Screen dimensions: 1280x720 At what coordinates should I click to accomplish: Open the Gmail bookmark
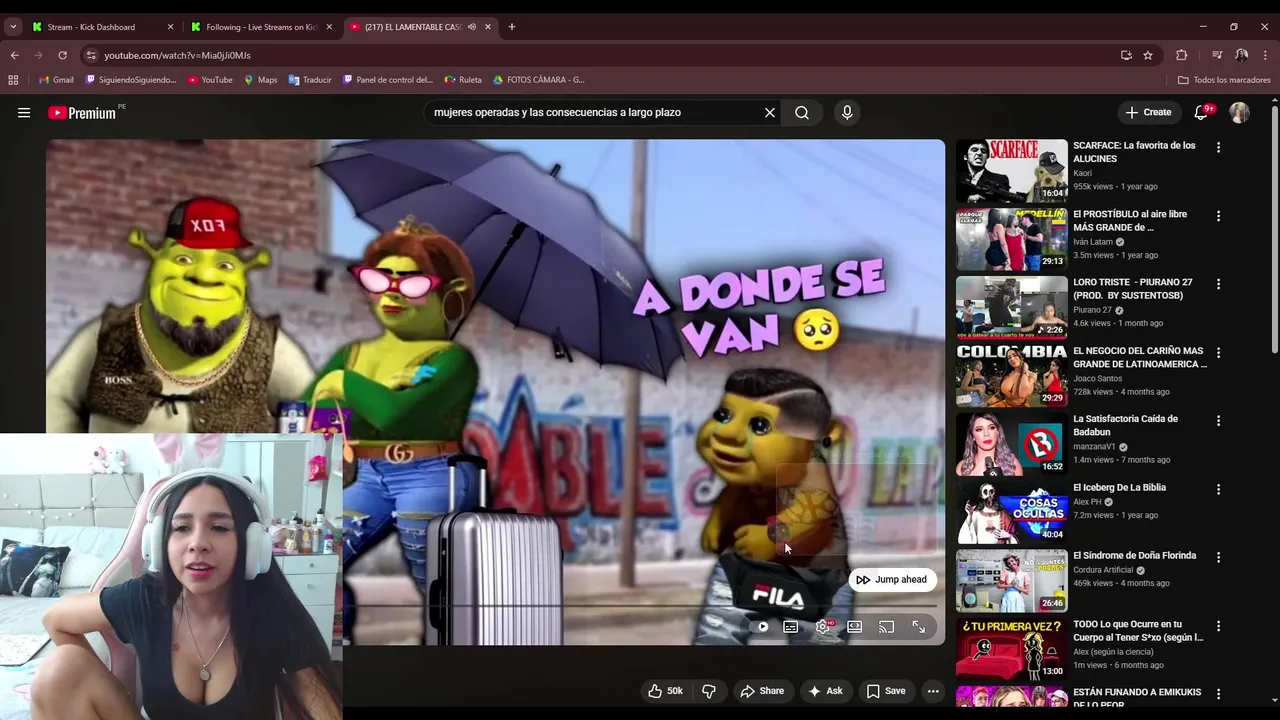(56, 80)
